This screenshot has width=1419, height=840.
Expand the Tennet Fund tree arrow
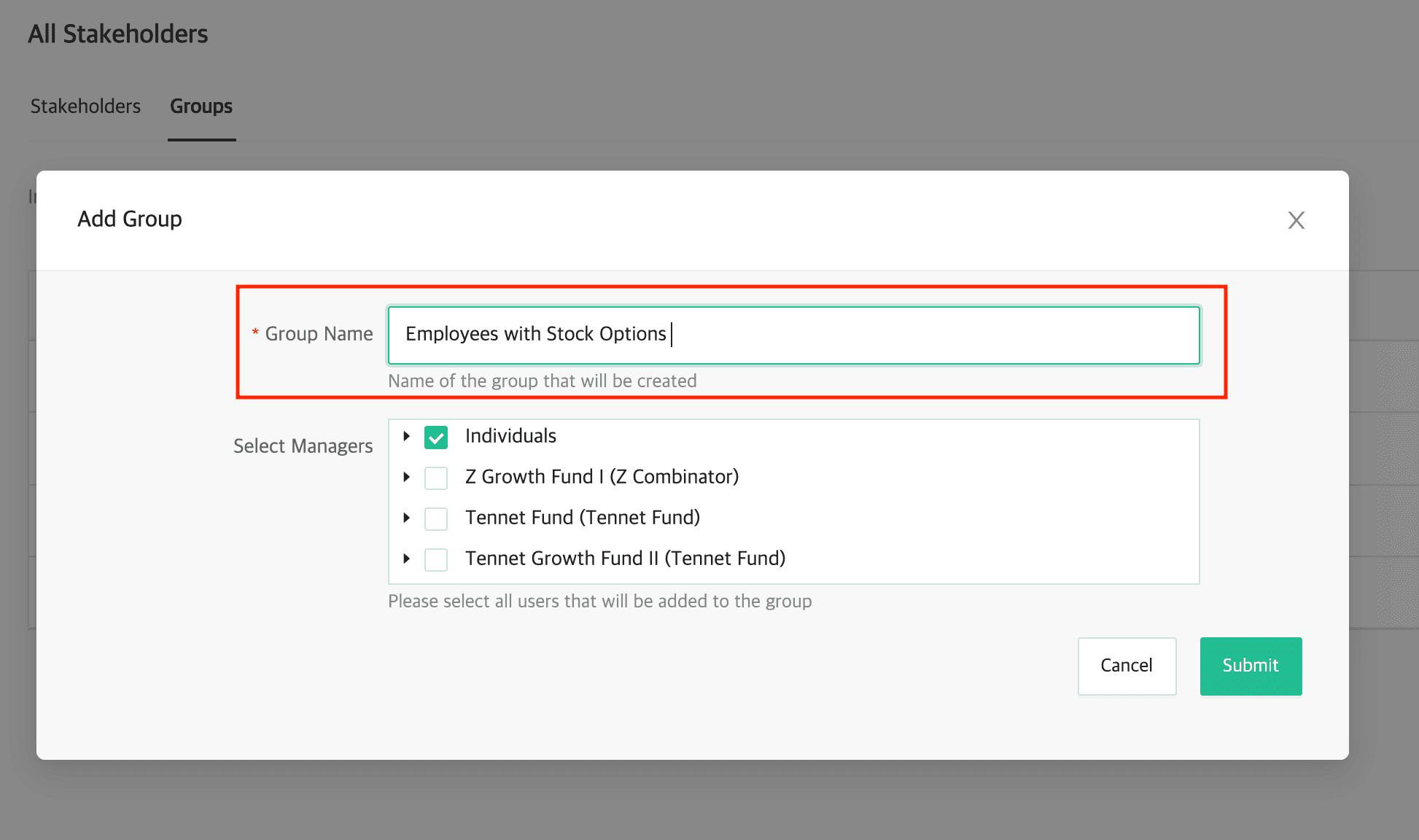pos(407,518)
